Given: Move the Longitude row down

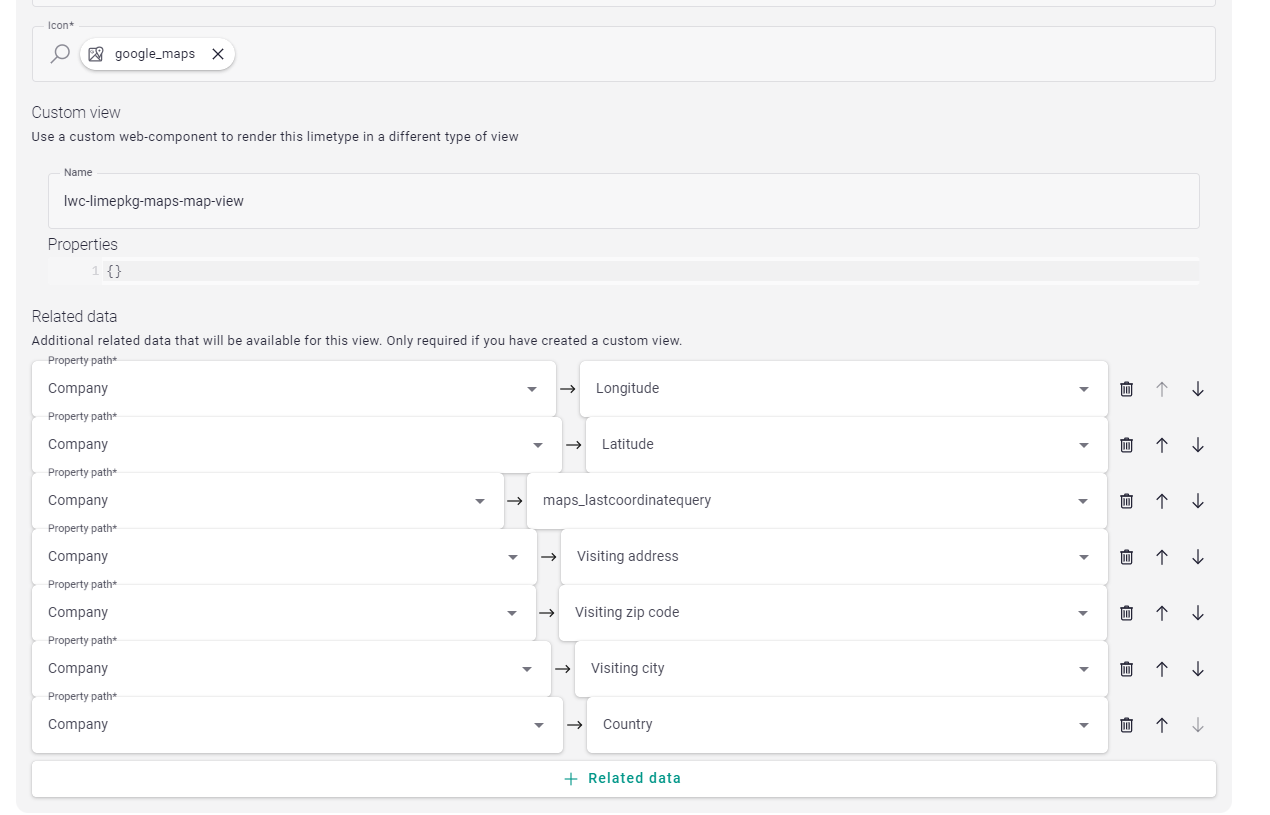Looking at the screenshot, I should pyautogui.click(x=1198, y=389).
